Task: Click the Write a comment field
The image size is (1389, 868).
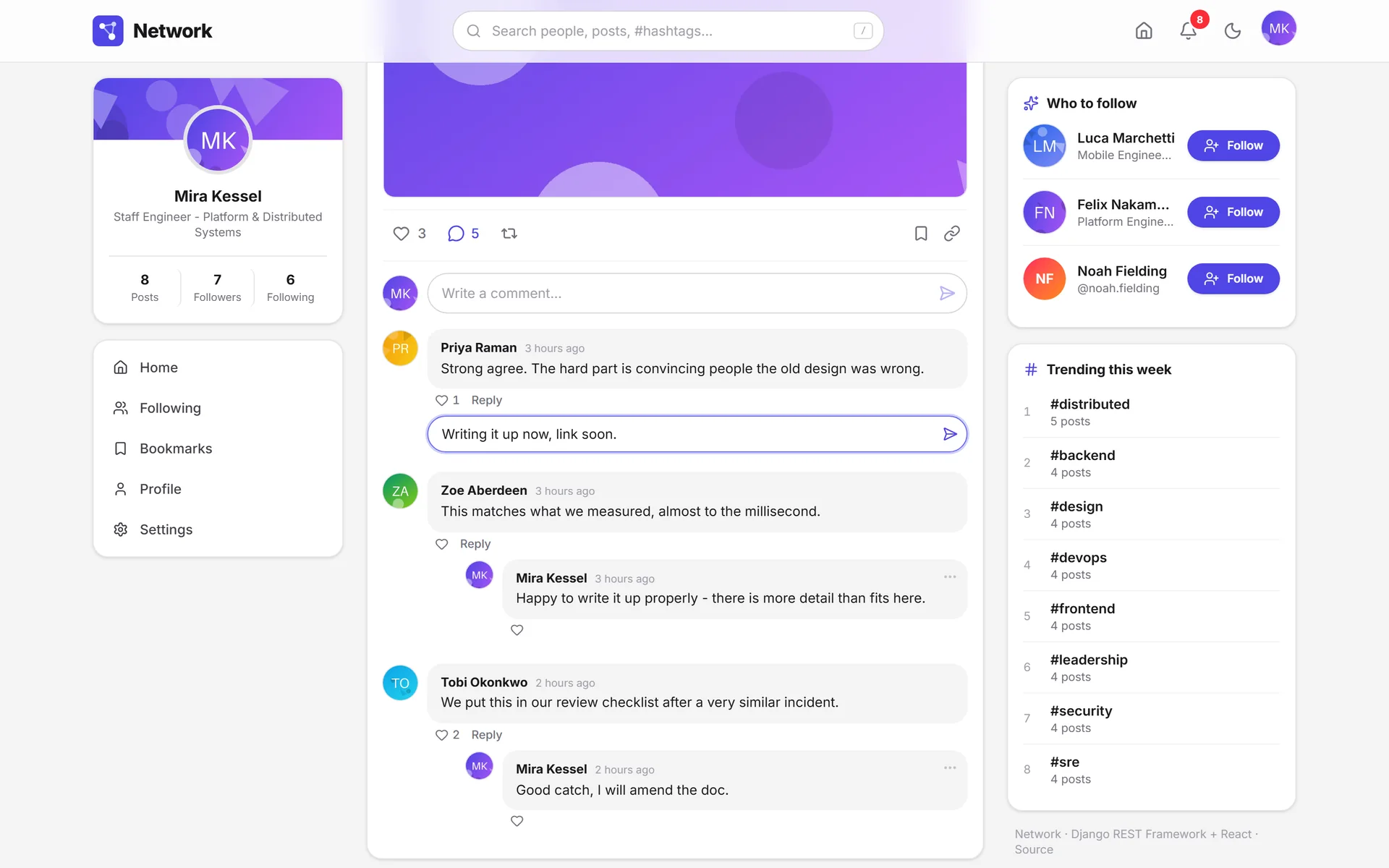Action: point(697,293)
